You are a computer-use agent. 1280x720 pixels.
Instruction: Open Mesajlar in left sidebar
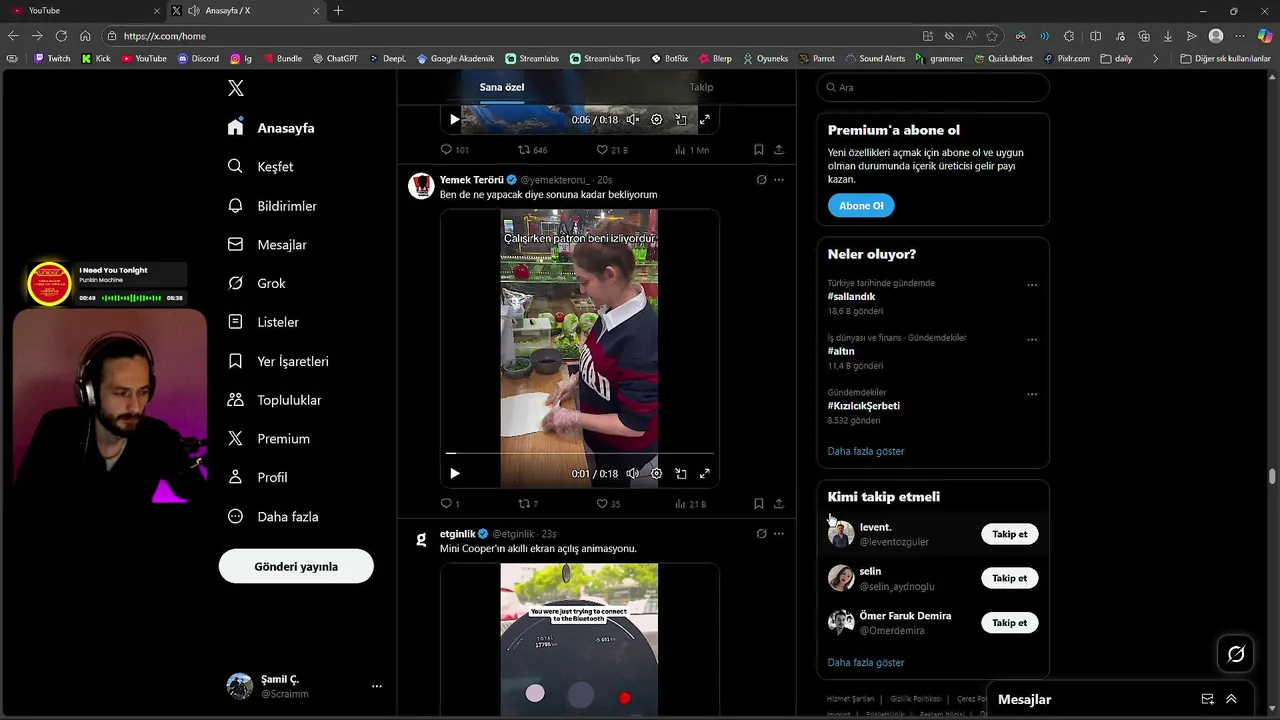tap(267, 244)
